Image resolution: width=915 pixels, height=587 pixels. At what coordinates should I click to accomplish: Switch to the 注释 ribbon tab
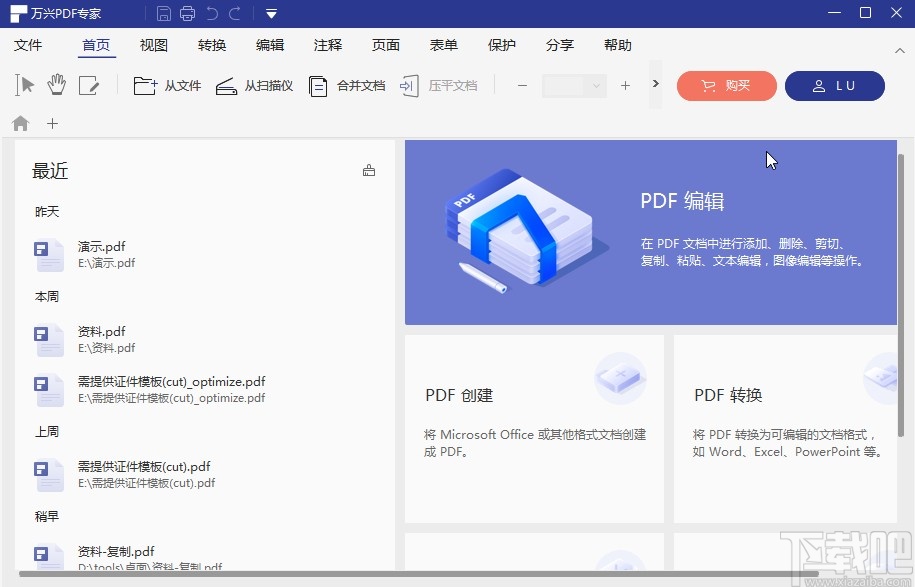[x=327, y=45]
